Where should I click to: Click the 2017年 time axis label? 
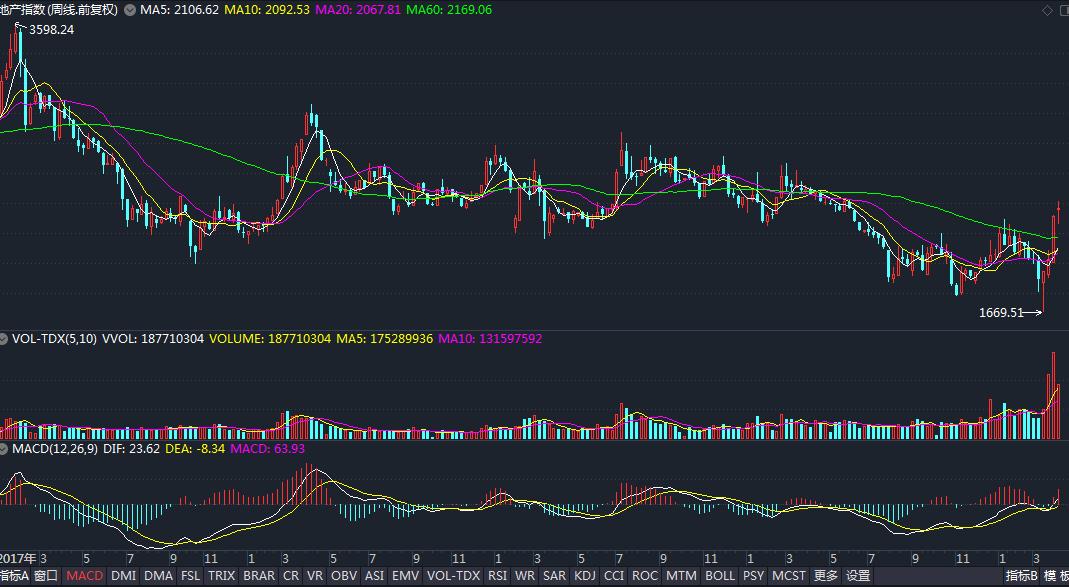(x=18, y=559)
